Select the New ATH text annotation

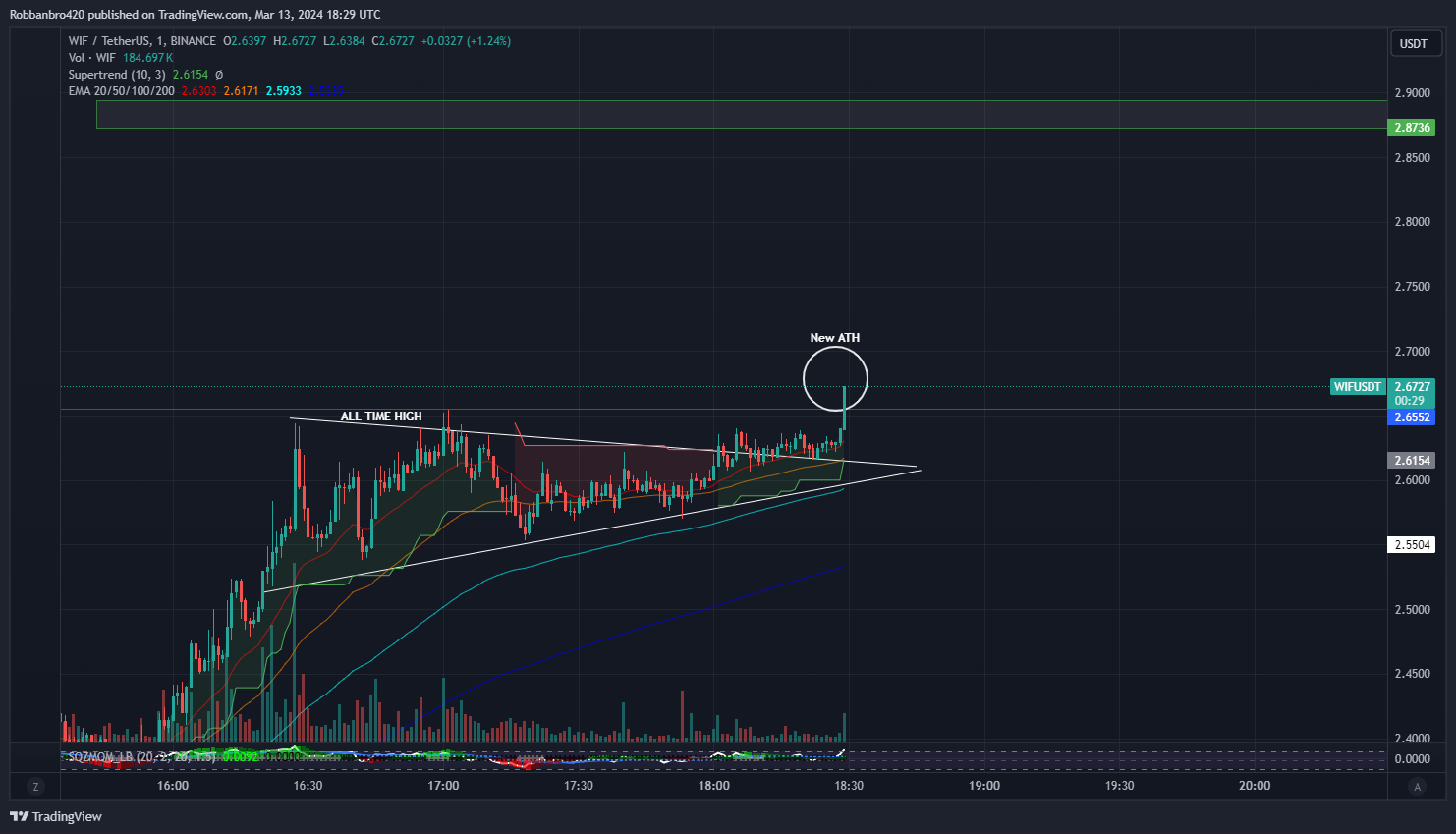[835, 338]
